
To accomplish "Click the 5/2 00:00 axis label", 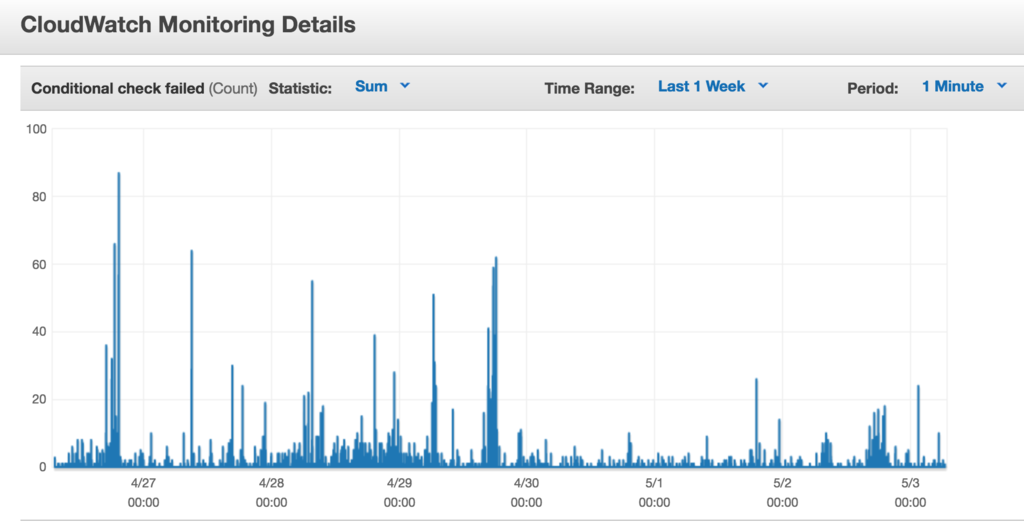I will (782, 493).
